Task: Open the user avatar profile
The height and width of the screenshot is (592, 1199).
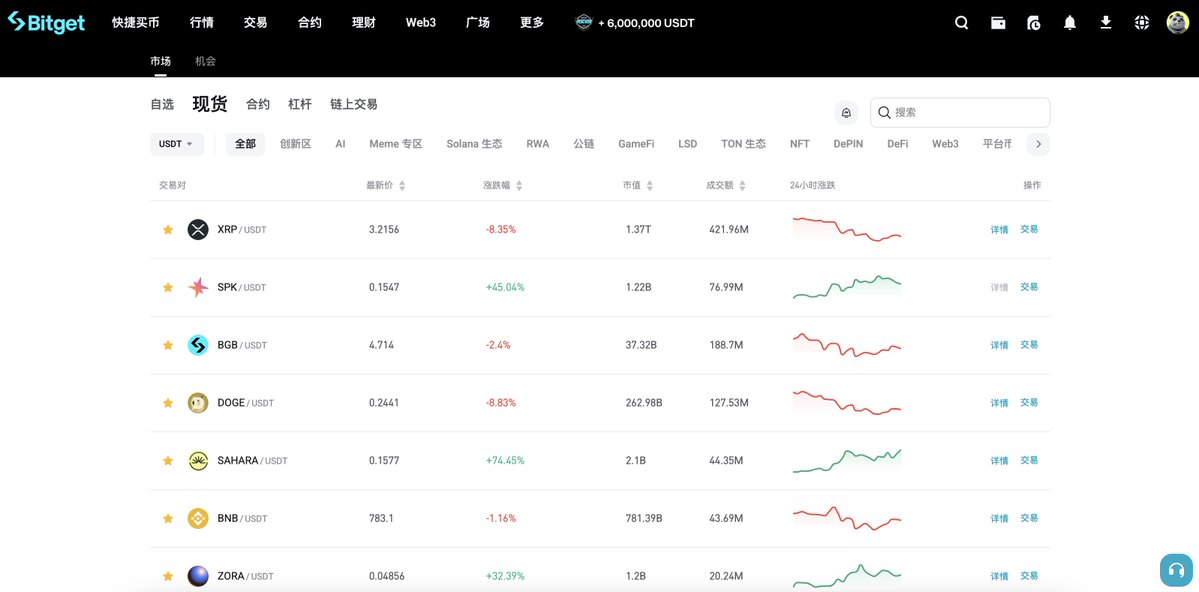Action: click(x=1178, y=23)
